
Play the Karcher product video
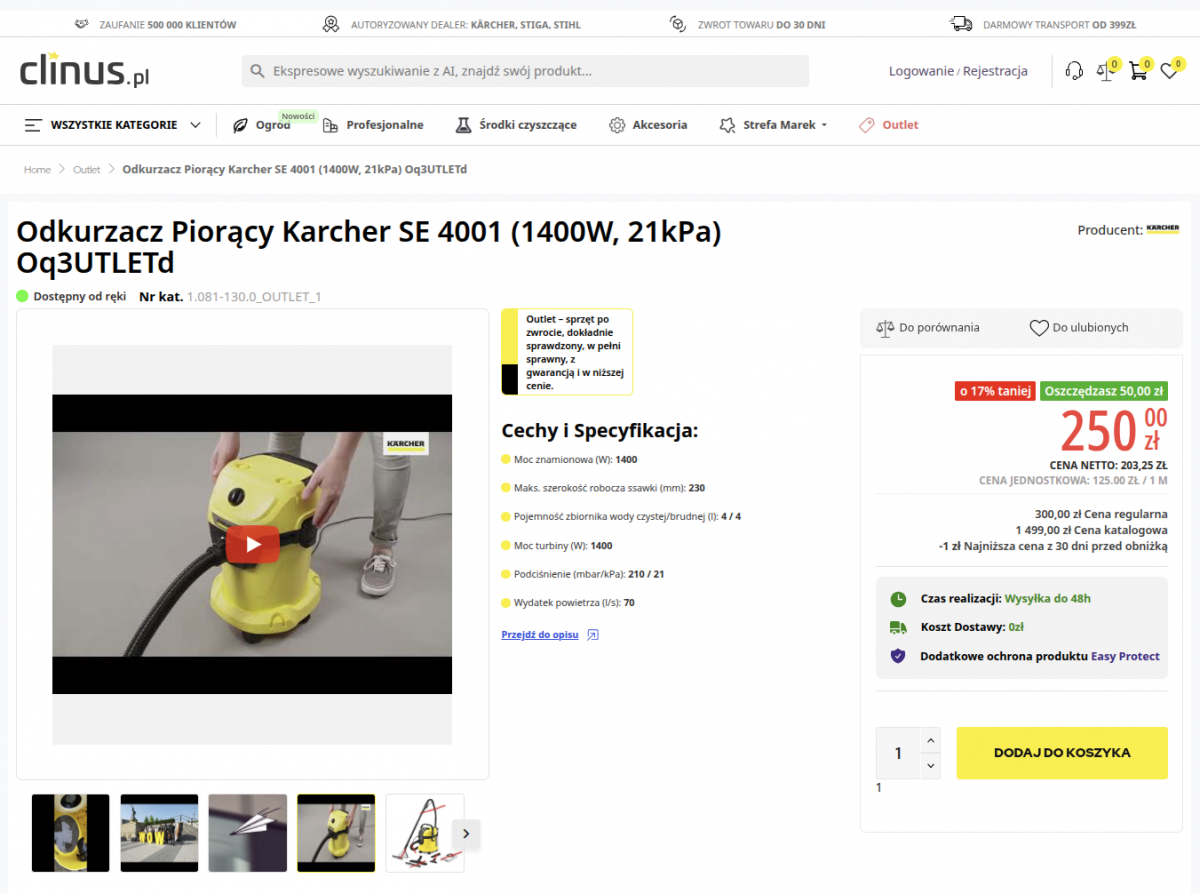point(252,544)
